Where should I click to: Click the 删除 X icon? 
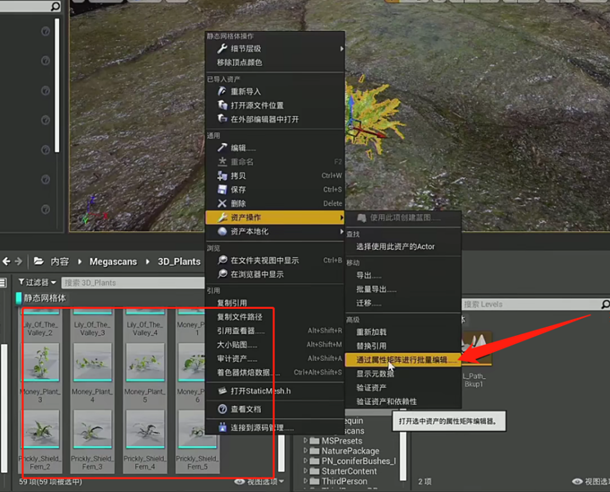click(222, 203)
